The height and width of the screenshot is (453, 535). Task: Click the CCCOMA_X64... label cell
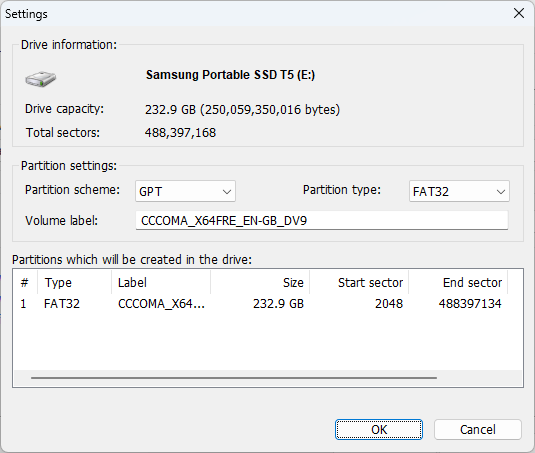[x=161, y=304]
